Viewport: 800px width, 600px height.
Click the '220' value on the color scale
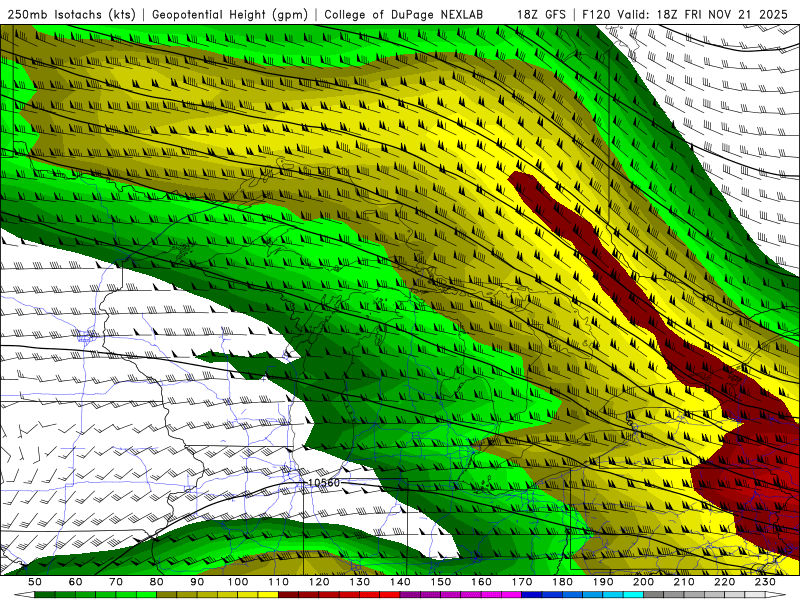pos(724,582)
